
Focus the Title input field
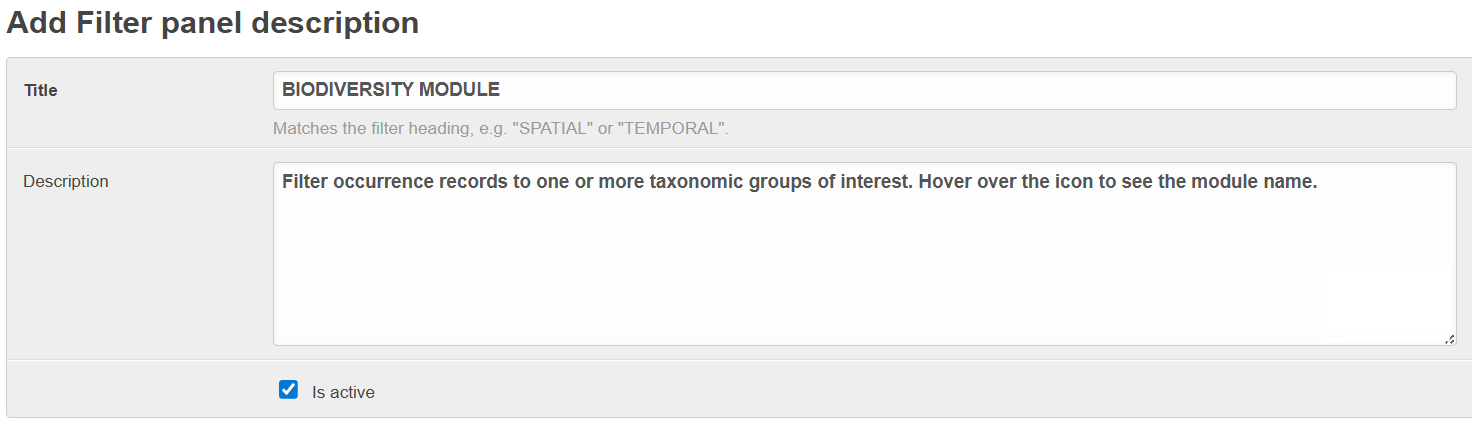click(864, 90)
